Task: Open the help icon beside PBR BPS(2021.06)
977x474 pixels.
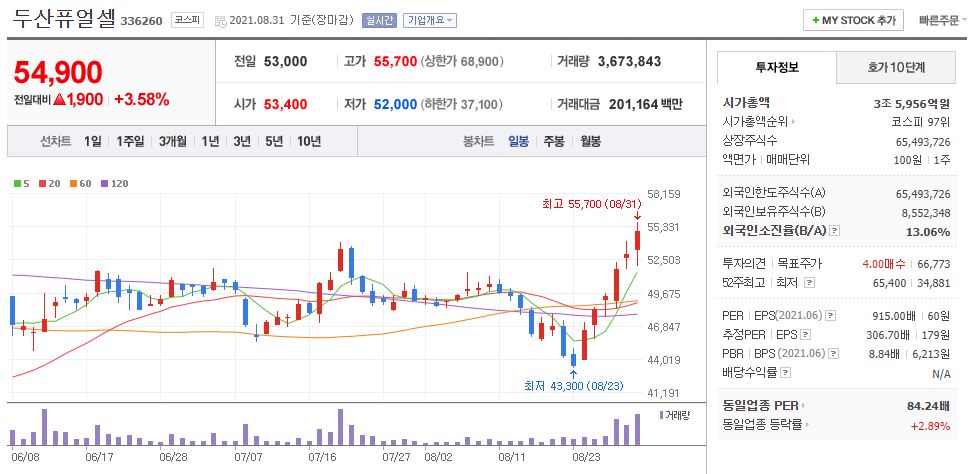Action: tap(835, 354)
